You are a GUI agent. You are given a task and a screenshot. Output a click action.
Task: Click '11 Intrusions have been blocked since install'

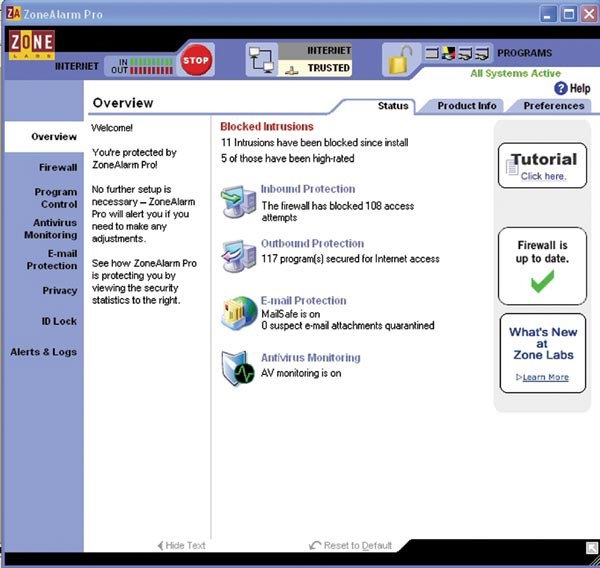pyautogui.click(x=315, y=143)
